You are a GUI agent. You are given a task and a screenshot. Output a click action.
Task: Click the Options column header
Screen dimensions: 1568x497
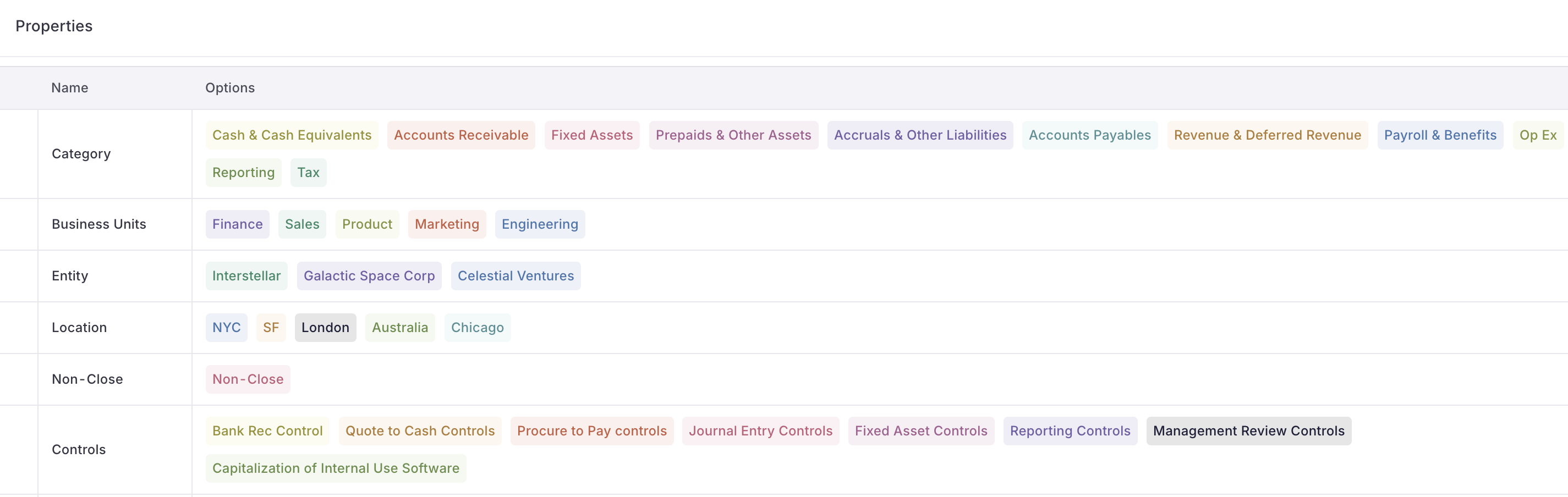(x=229, y=87)
